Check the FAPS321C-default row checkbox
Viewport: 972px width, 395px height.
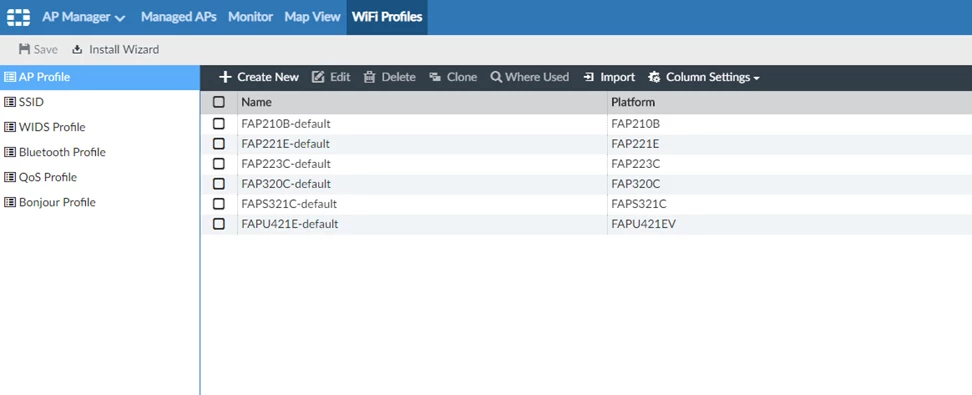pyautogui.click(x=219, y=204)
